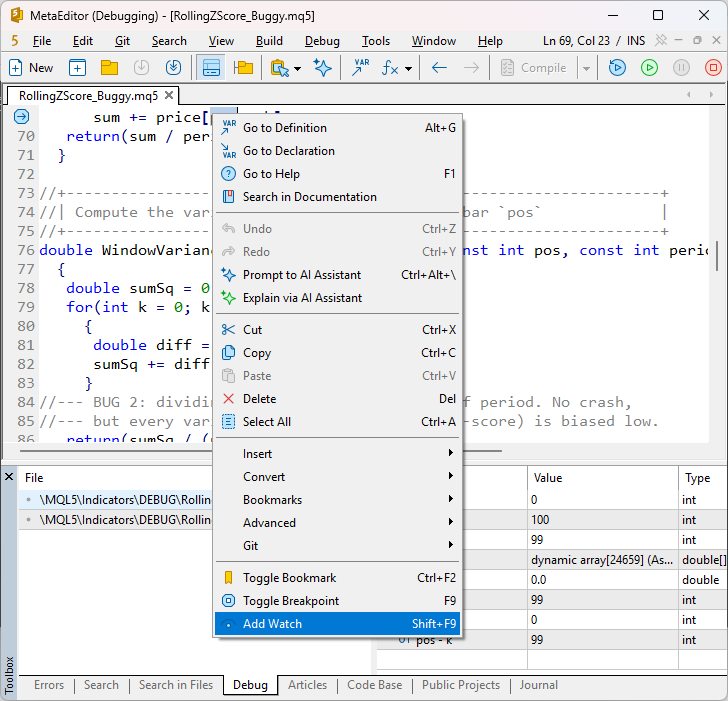This screenshot has height=701, width=728.
Task: Click the Pause debugging icon
Action: (681, 68)
